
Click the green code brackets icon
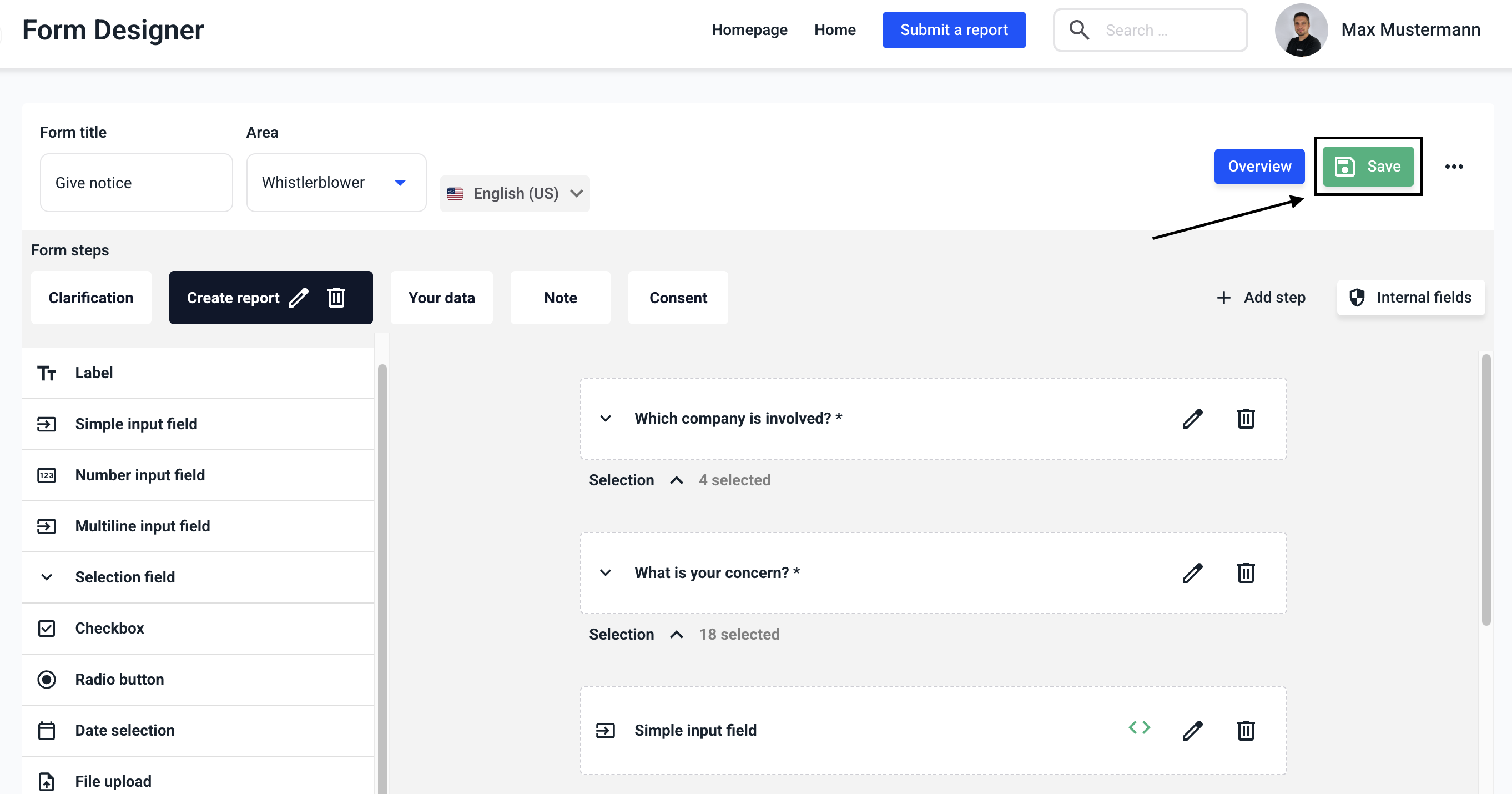coord(1140,727)
